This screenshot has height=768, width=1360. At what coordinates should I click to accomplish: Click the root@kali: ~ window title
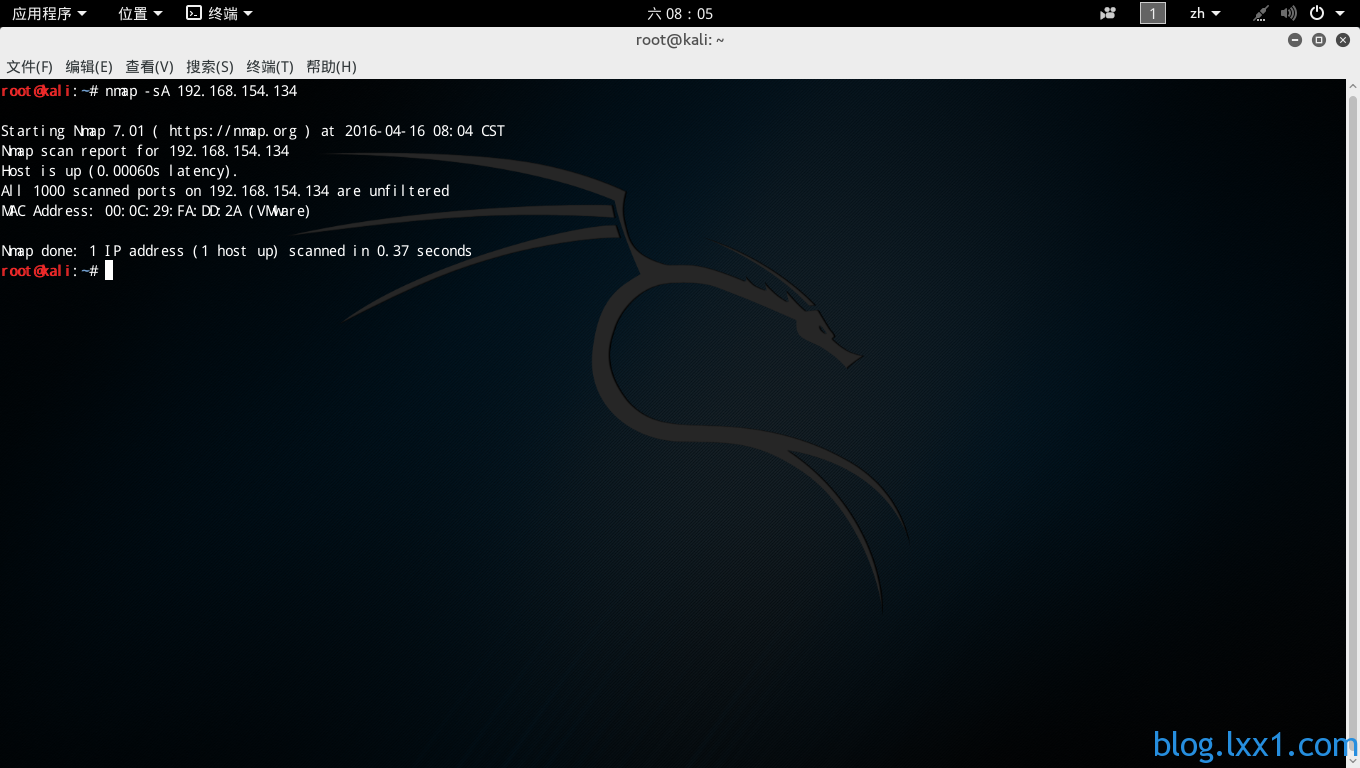pyautogui.click(x=680, y=40)
